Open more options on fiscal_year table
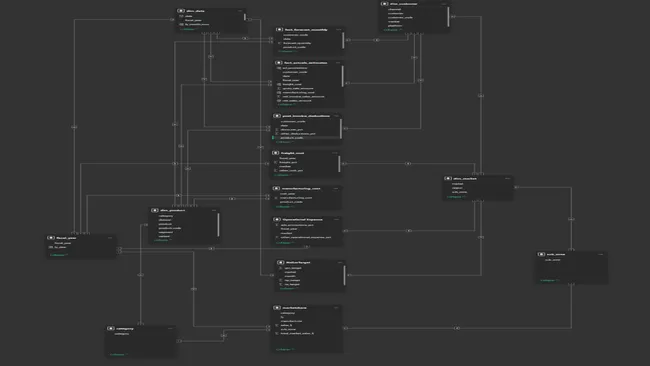 click(x=110, y=238)
